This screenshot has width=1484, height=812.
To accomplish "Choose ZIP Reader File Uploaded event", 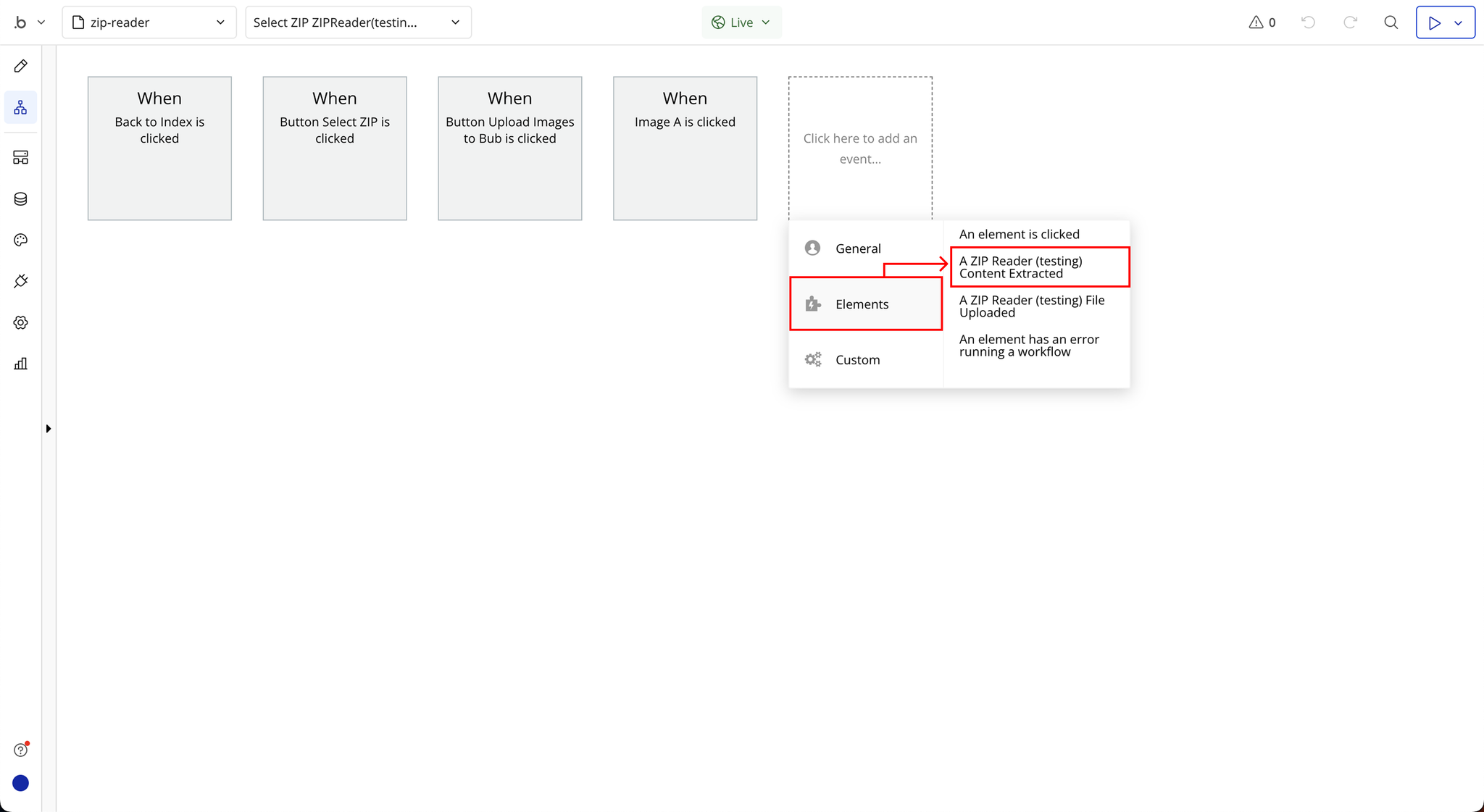I will (1032, 306).
